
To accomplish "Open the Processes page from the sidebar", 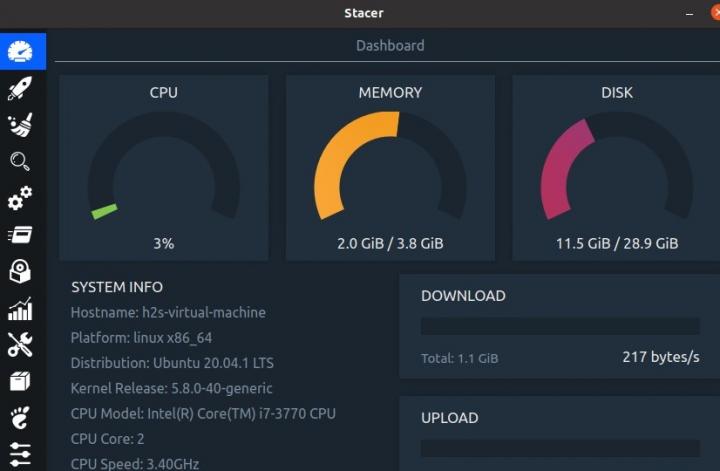I will coord(20,235).
